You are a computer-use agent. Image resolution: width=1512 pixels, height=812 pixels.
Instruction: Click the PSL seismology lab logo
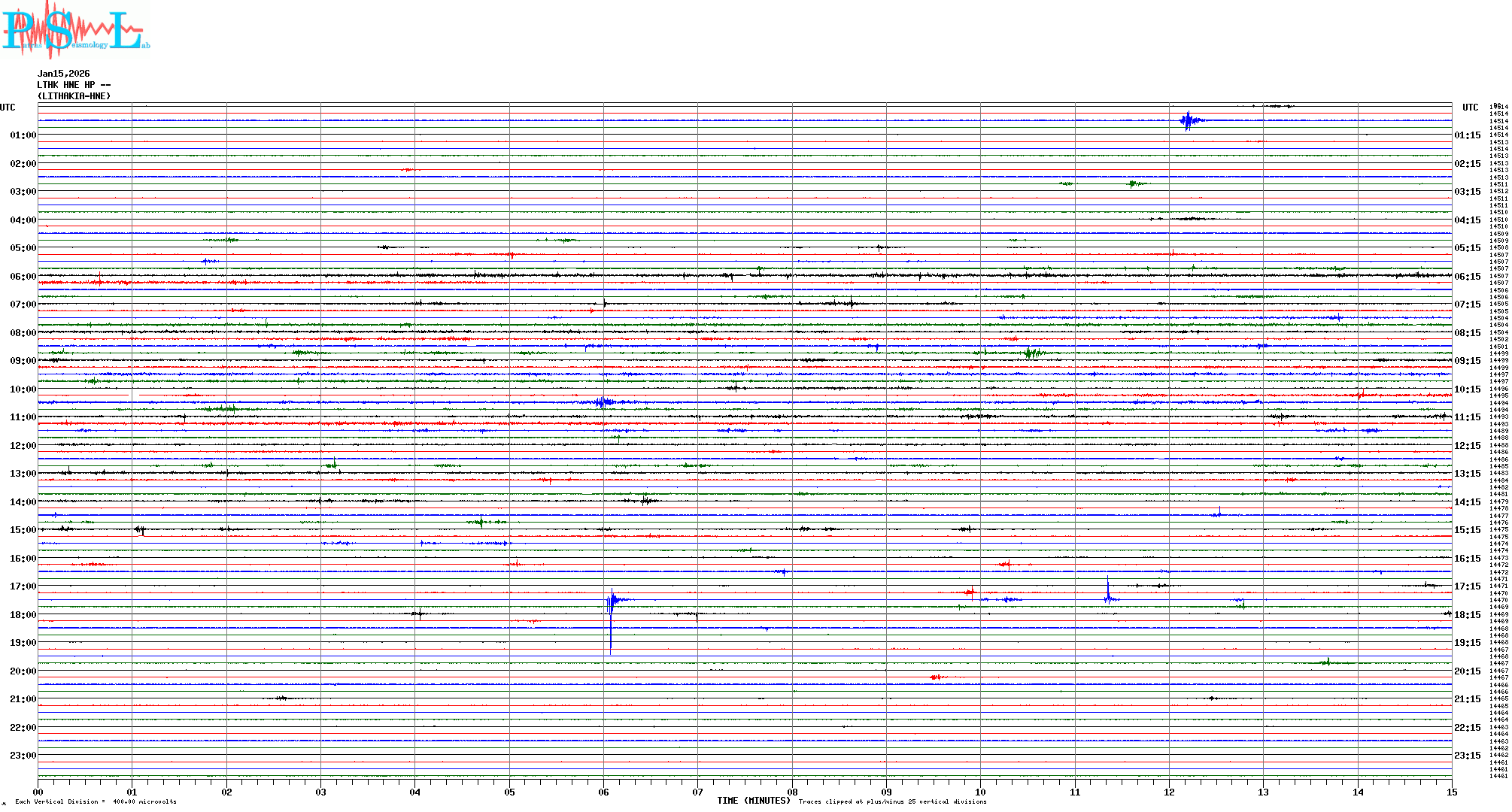tap(75, 29)
